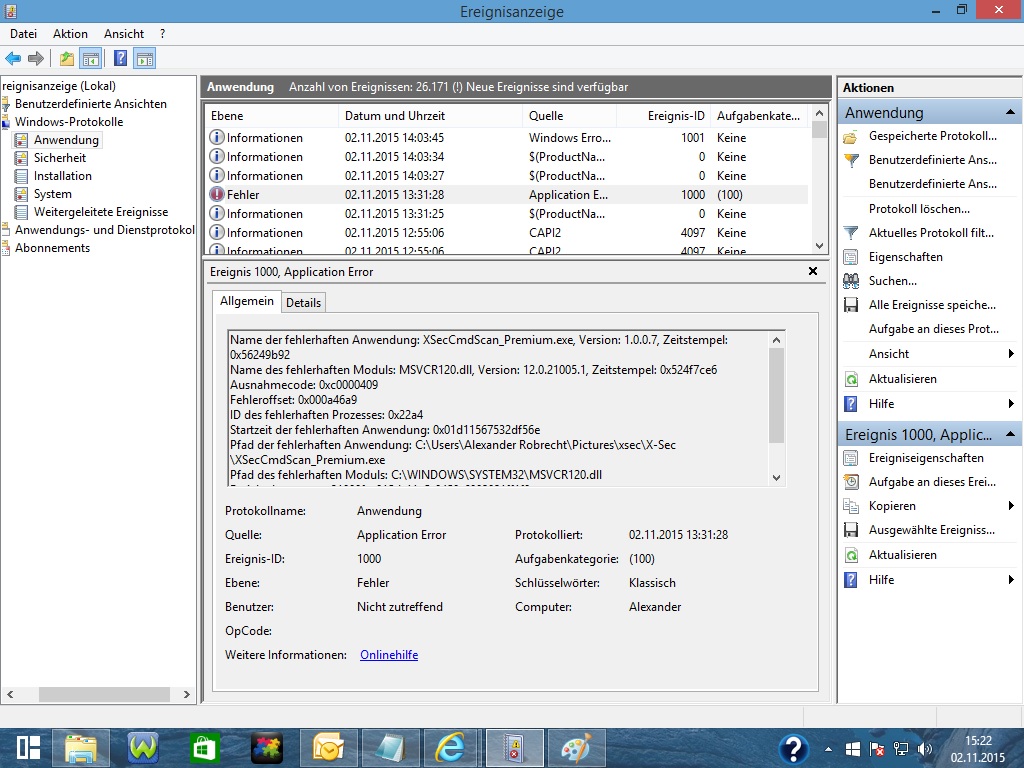This screenshot has width=1024, height=768.
Task: Open the Onlinehilfe link
Action: coord(389,655)
